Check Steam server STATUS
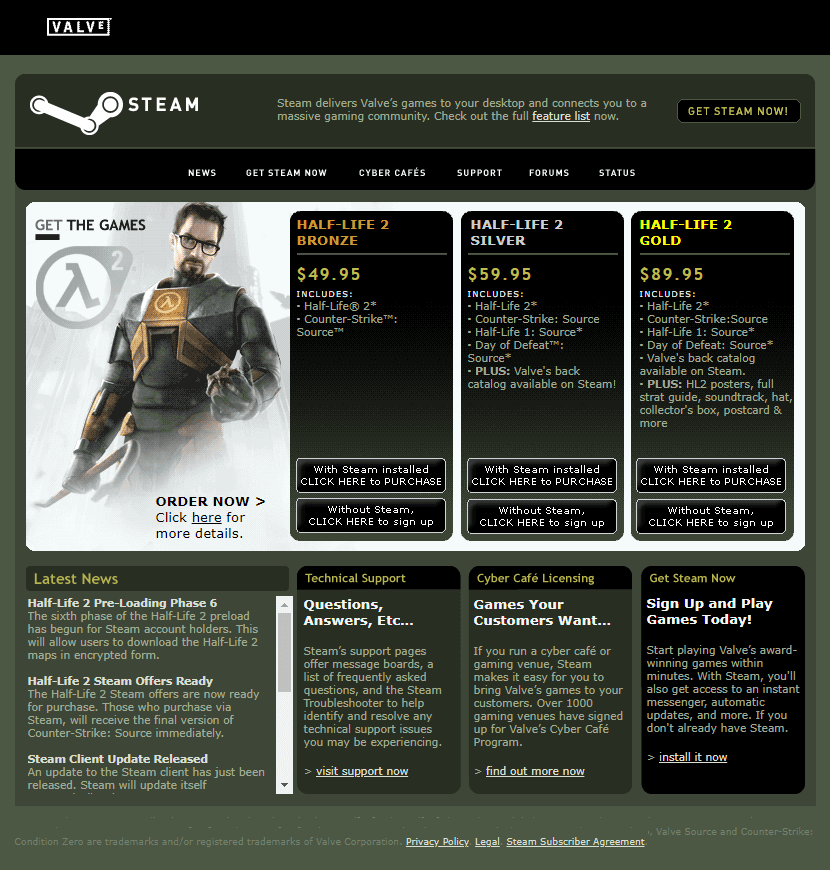 (617, 172)
